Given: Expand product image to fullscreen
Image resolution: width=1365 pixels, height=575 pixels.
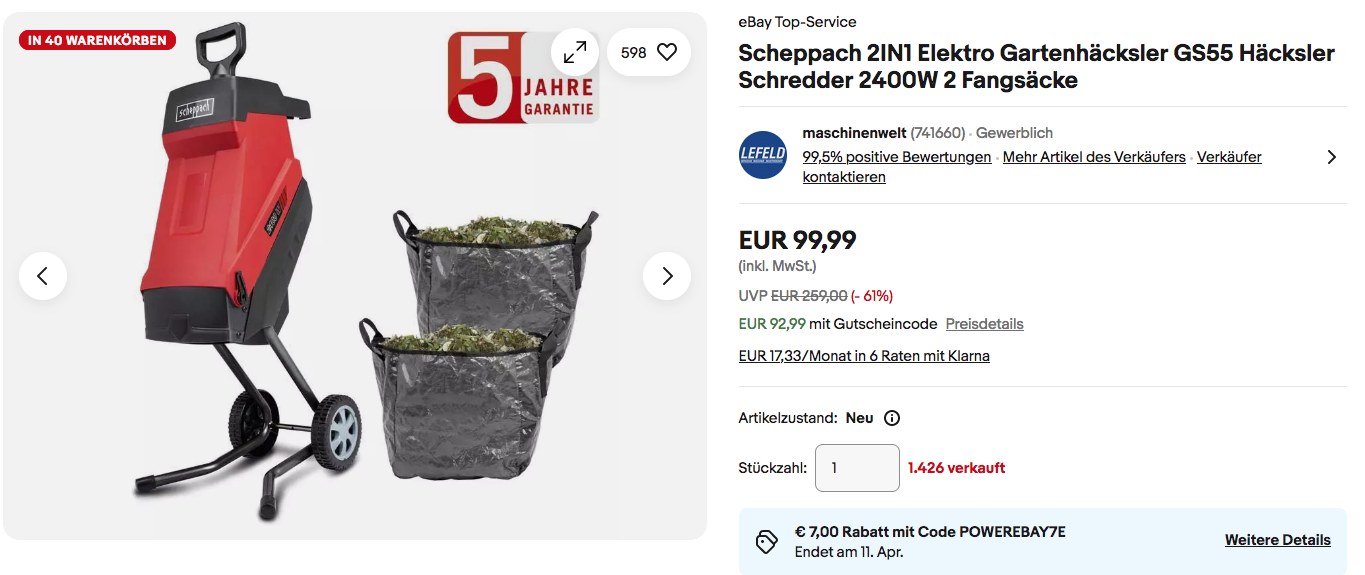Looking at the screenshot, I should [x=575, y=52].
